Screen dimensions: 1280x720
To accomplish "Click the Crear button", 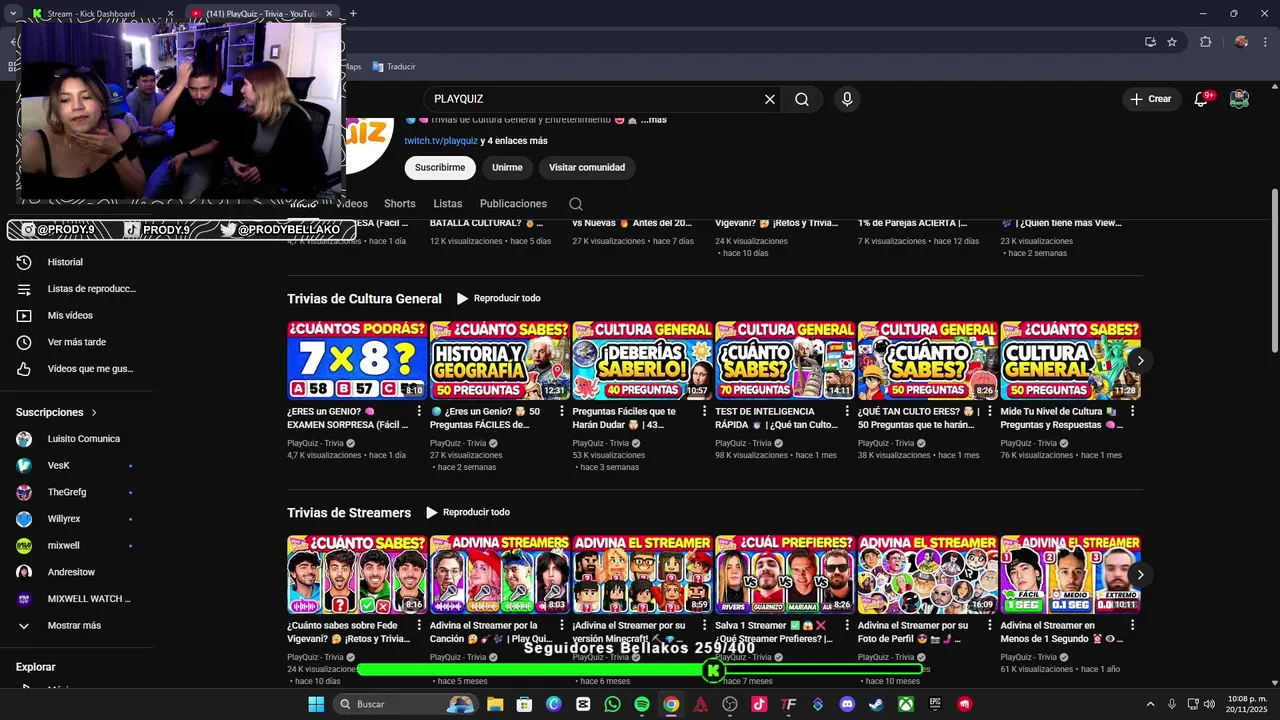I will point(1151,99).
